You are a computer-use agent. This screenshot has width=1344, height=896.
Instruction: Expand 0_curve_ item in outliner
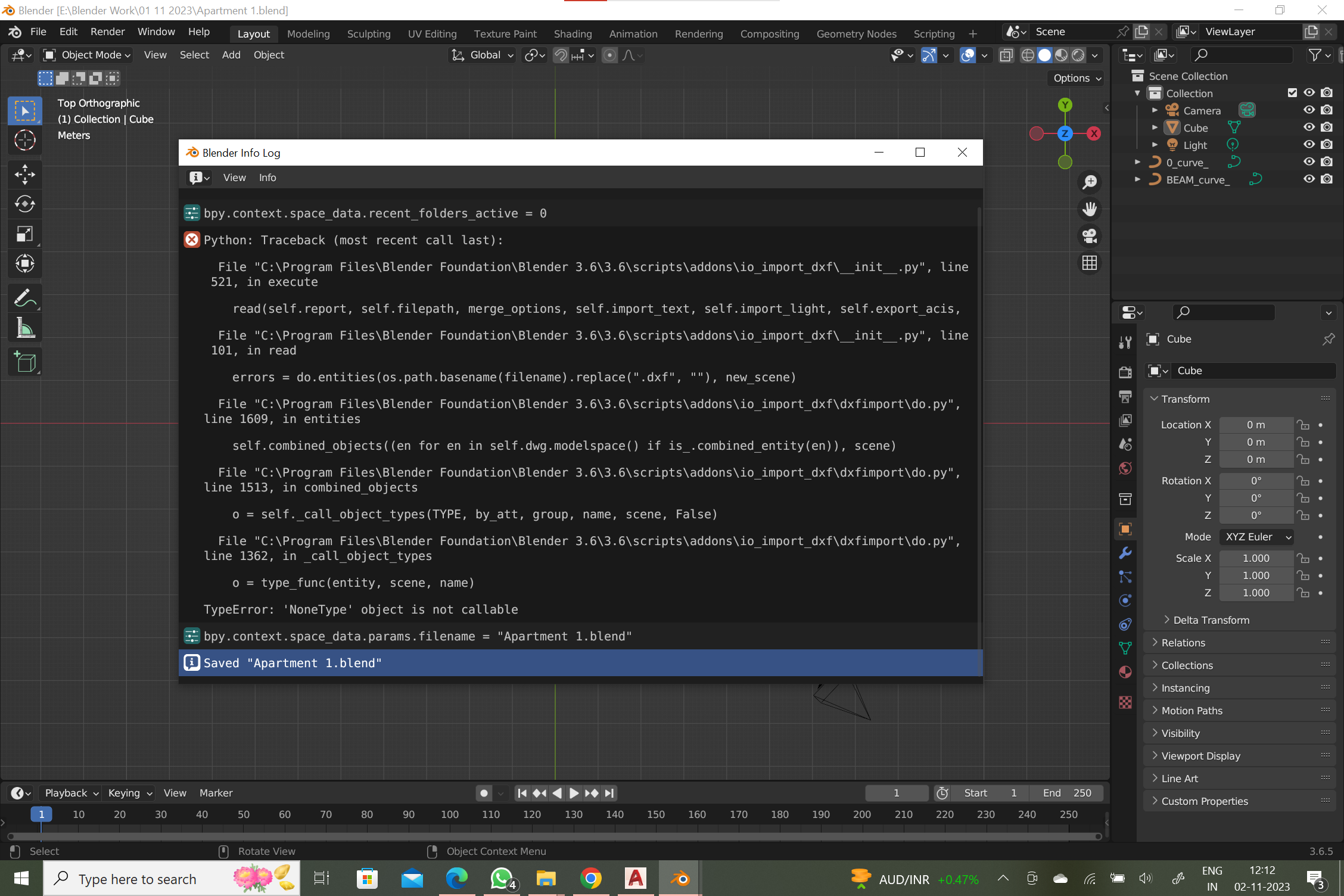[1137, 162]
